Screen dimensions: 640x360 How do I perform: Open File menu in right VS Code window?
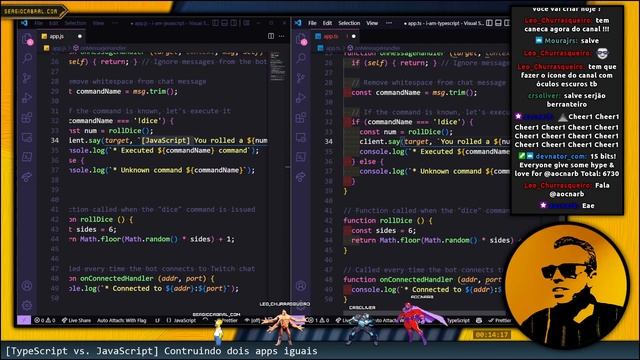click(312, 23)
